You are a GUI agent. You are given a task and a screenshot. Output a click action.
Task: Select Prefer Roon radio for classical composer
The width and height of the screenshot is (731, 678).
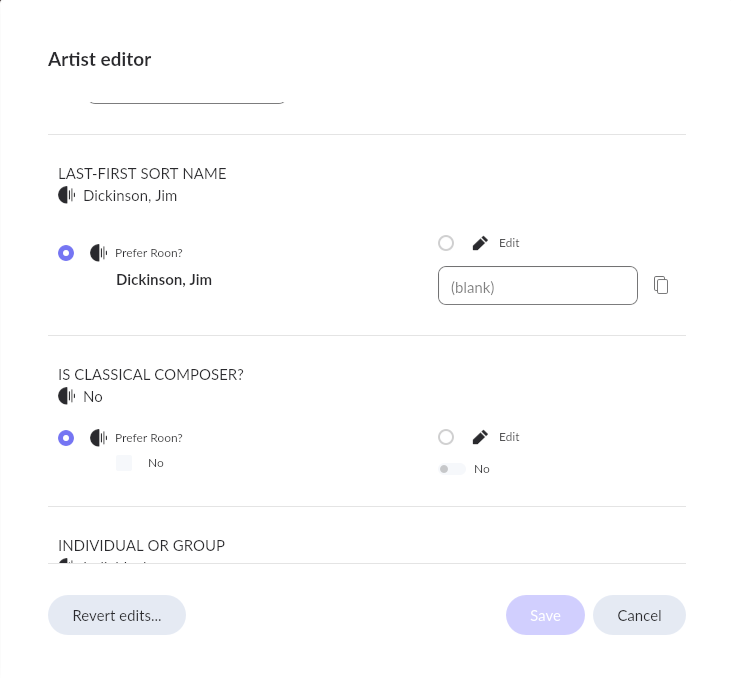(x=66, y=438)
